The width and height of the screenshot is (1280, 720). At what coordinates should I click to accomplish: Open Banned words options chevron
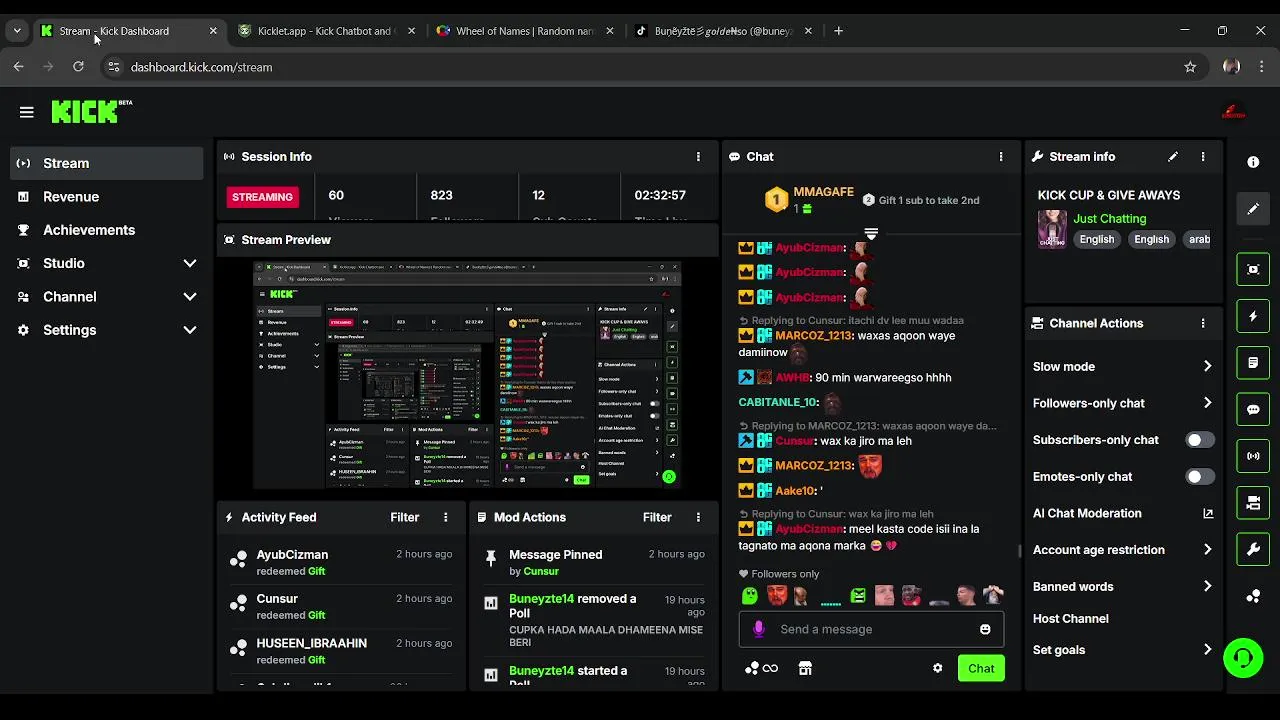pyautogui.click(x=1207, y=586)
